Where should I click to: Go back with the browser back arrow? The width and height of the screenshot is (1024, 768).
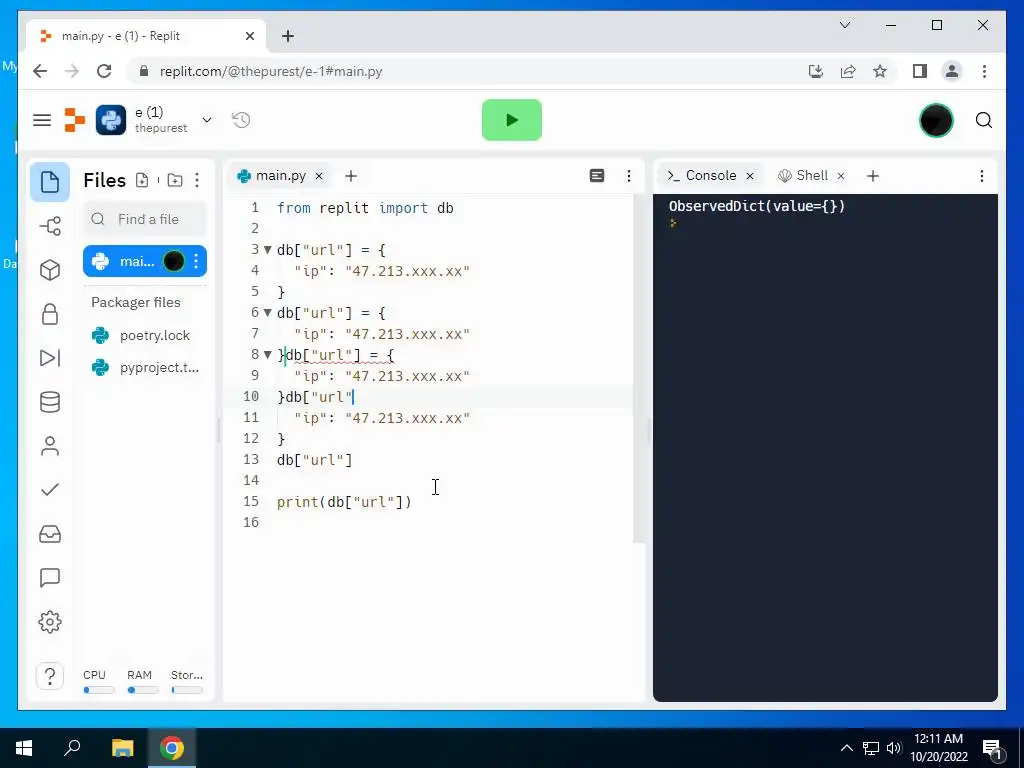(40, 71)
